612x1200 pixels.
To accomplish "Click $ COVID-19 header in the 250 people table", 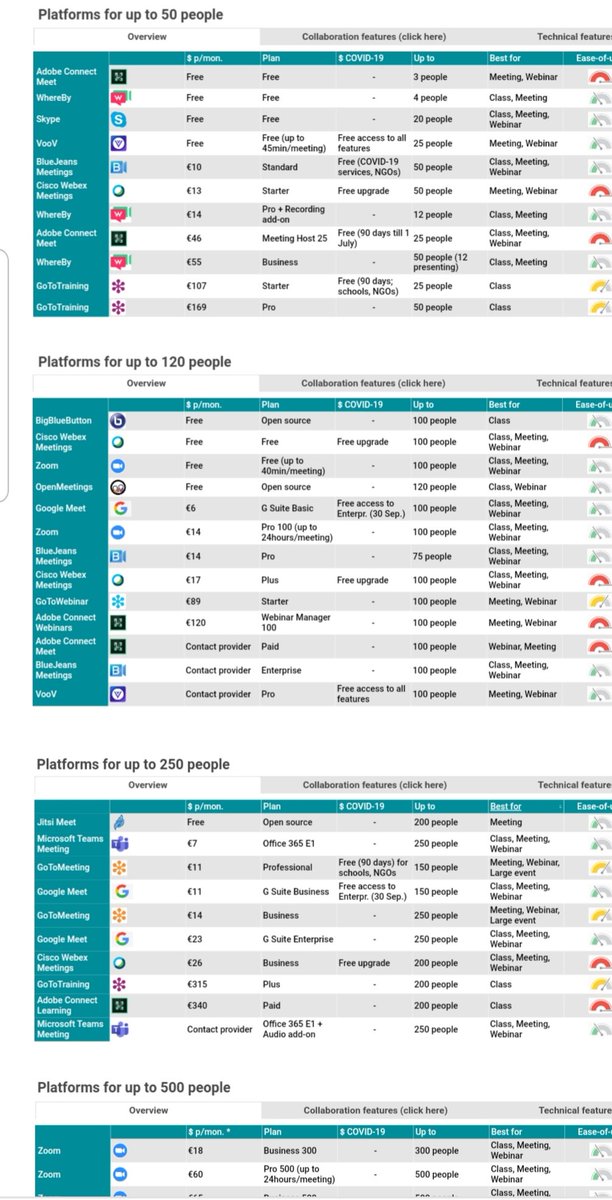I will point(361,806).
